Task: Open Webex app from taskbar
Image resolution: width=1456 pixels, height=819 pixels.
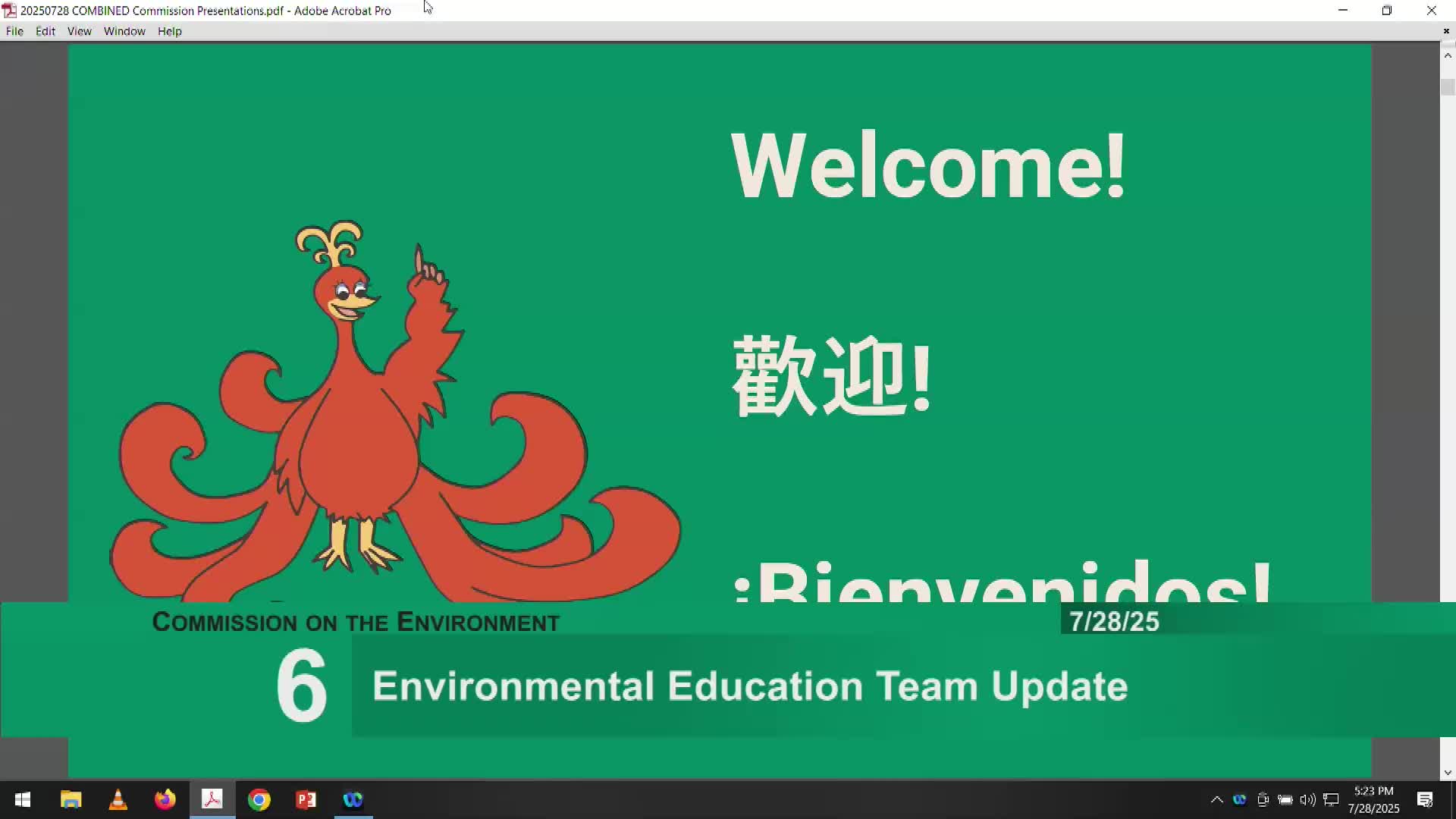Action: (353, 799)
